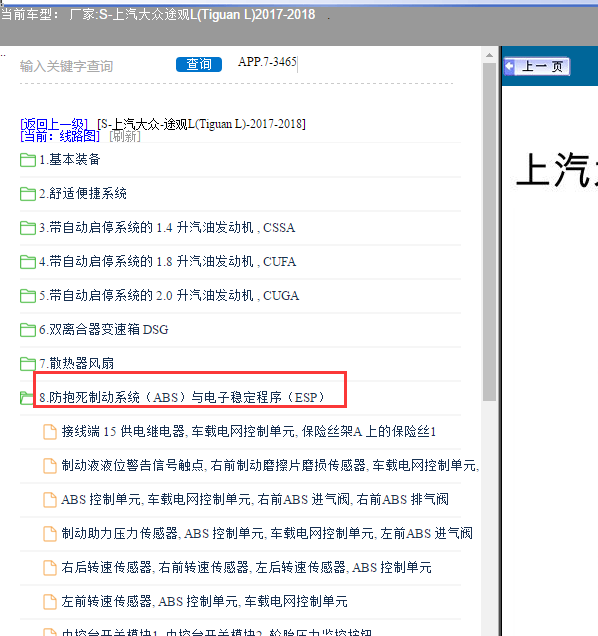
Task: Click folder icon beside 2.0 升汽油发动机 CUGA
Action: [28, 296]
